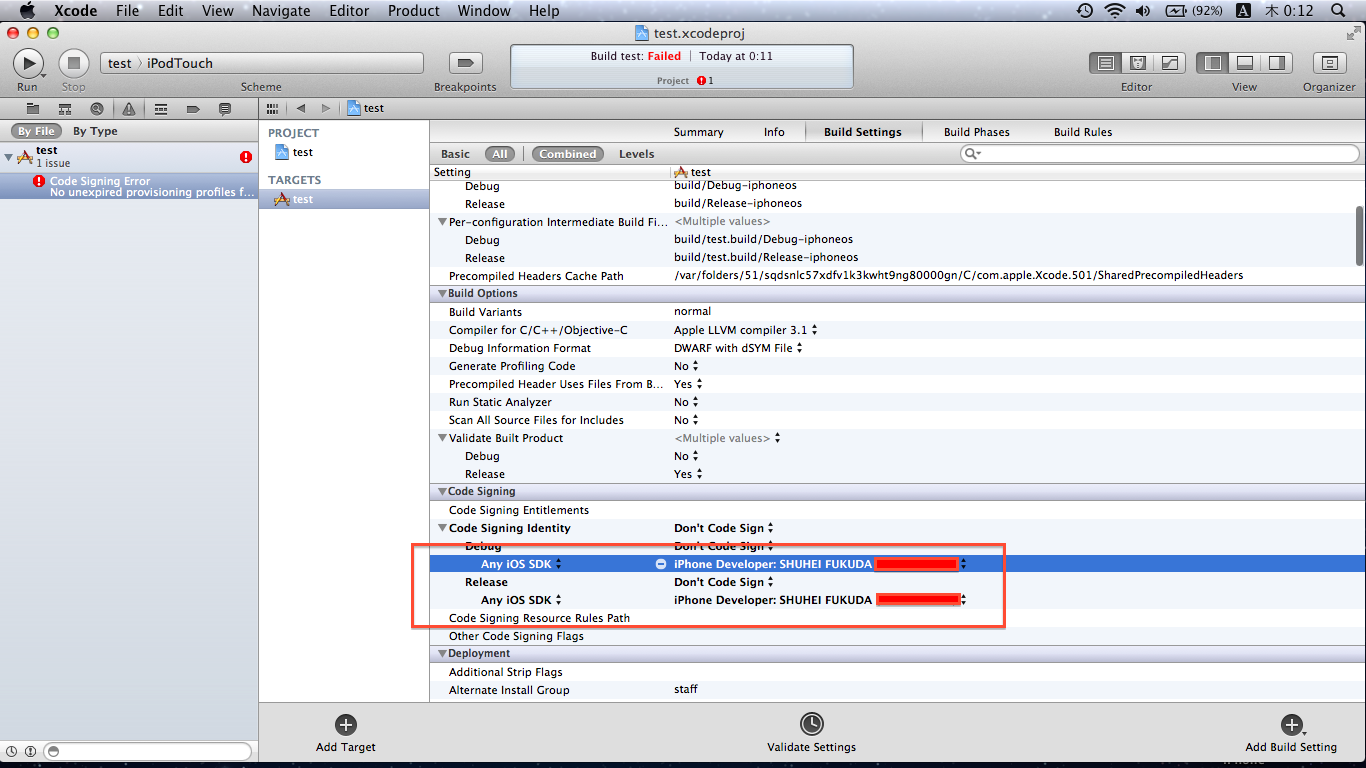Image resolution: width=1366 pixels, height=768 pixels.
Task: Open the Editor menu
Action: 348,11
